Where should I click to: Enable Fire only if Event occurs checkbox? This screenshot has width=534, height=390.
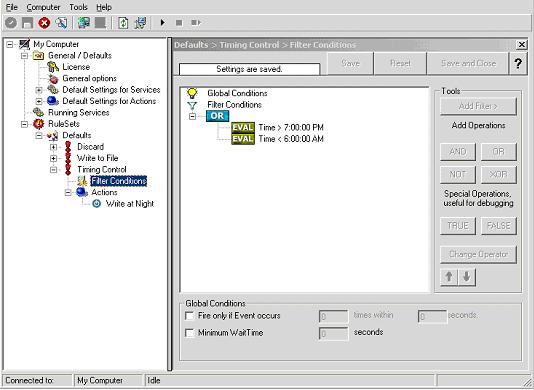189,316
